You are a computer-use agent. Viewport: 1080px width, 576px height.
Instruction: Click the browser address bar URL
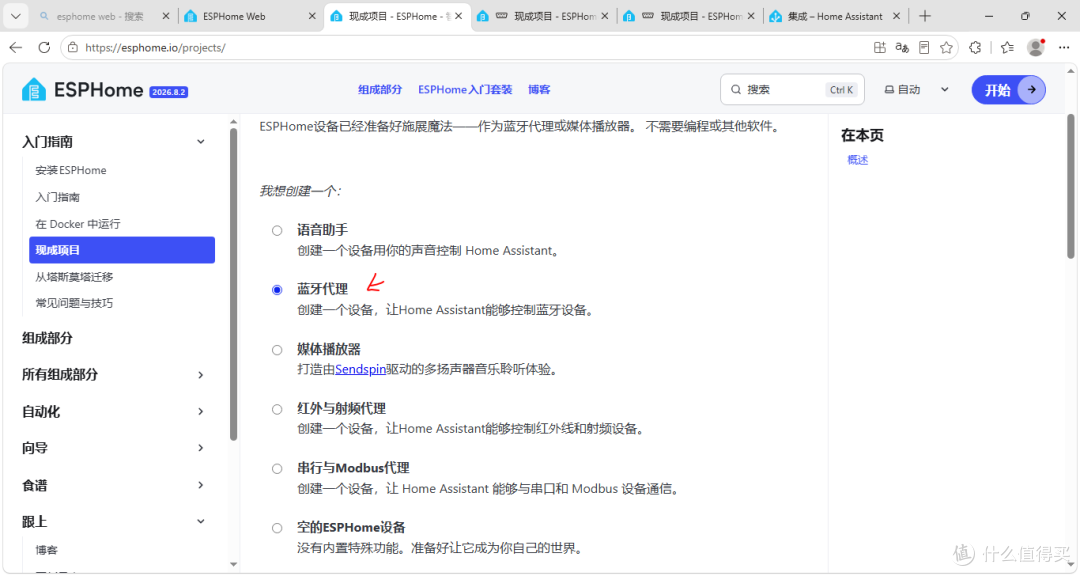pos(155,48)
